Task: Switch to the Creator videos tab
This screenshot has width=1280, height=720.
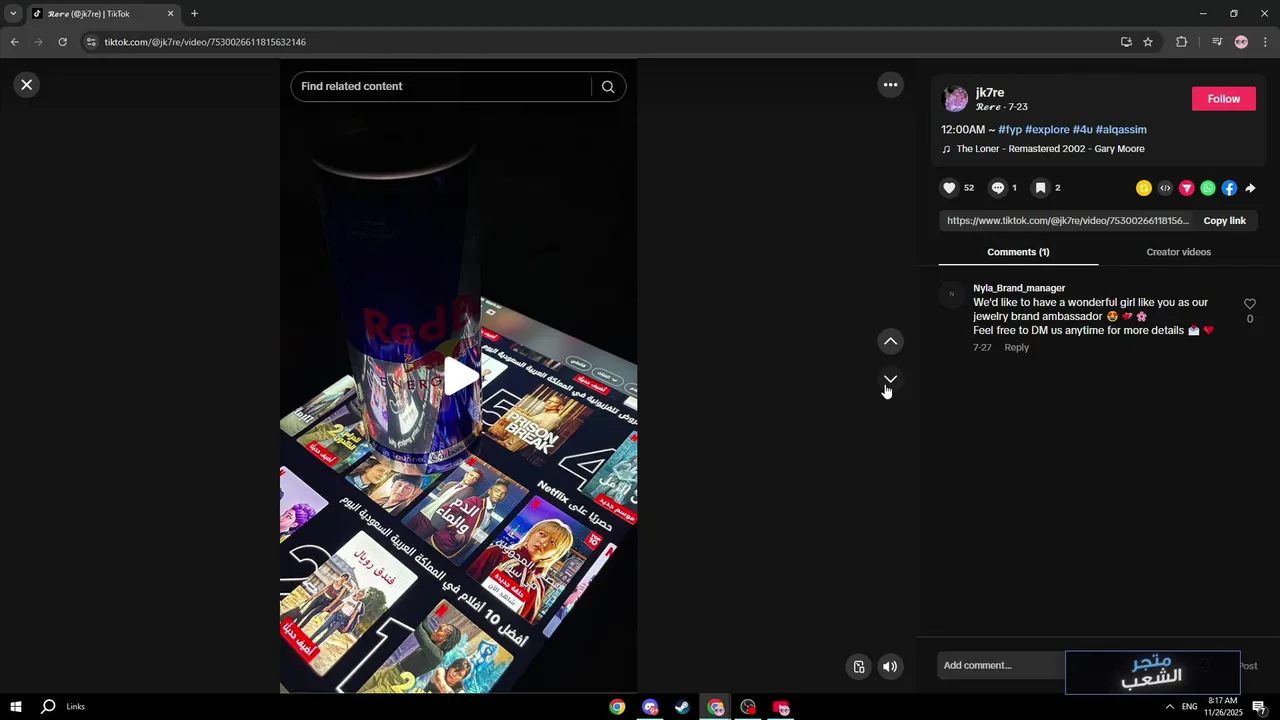Action: (1178, 252)
